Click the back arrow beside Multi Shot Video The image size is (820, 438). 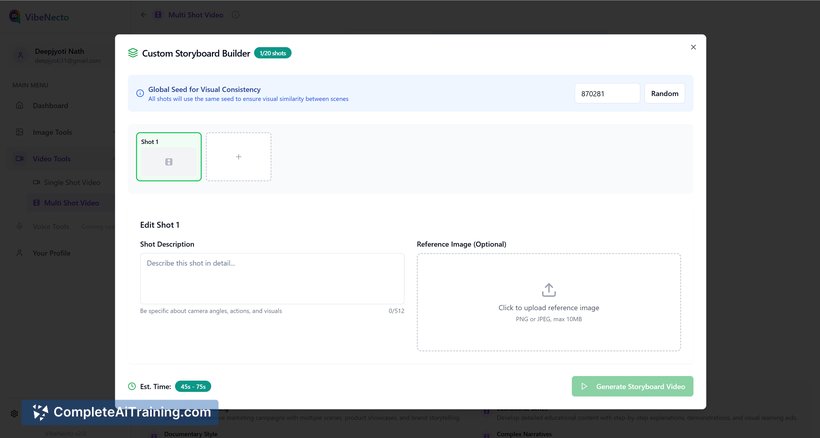143,15
